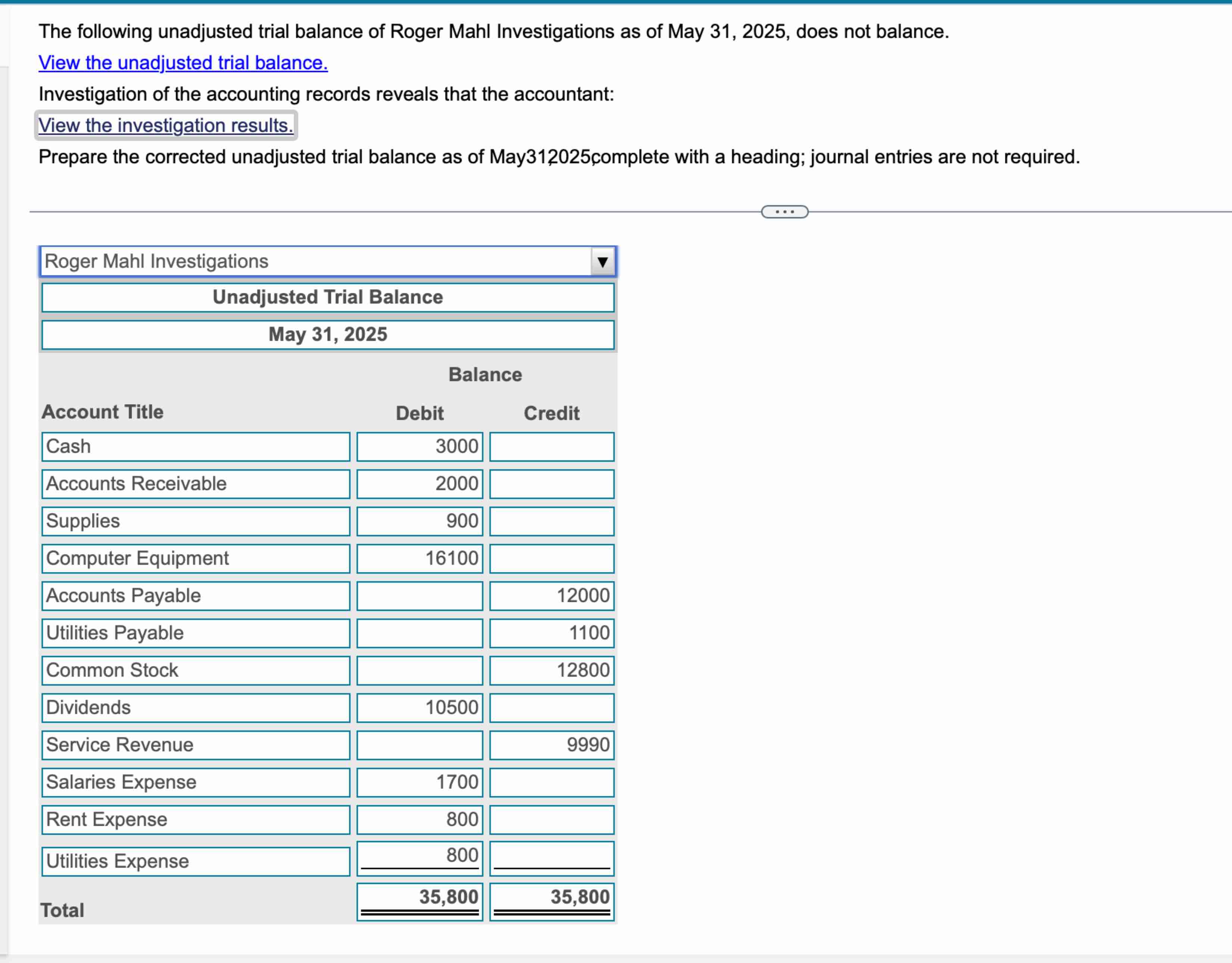1232x963 pixels.
Task: Click Computer Equipment debit field showing 16100
Action: pos(419,558)
